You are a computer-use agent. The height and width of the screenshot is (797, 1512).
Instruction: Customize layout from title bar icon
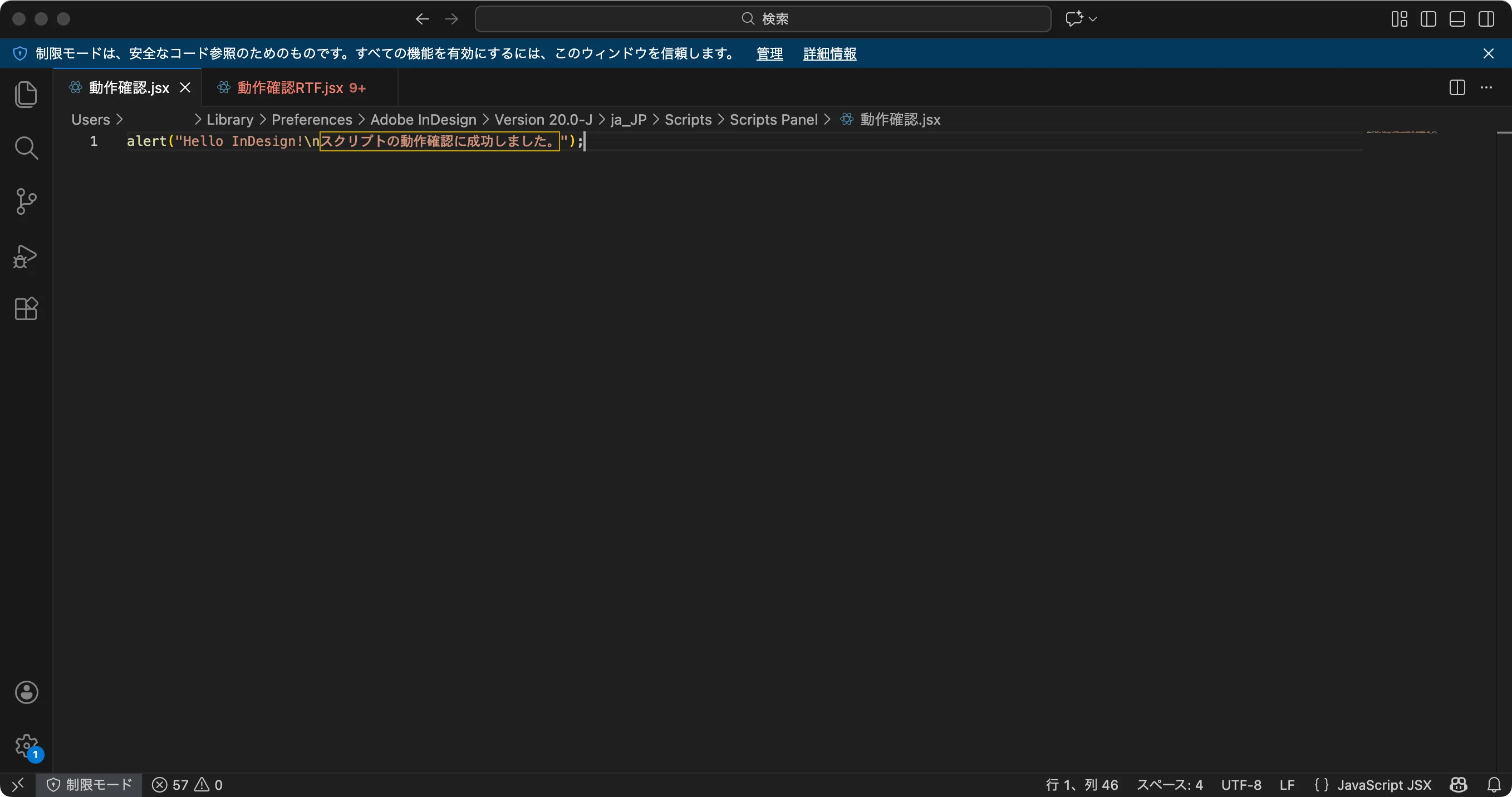click(x=1400, y=19)
